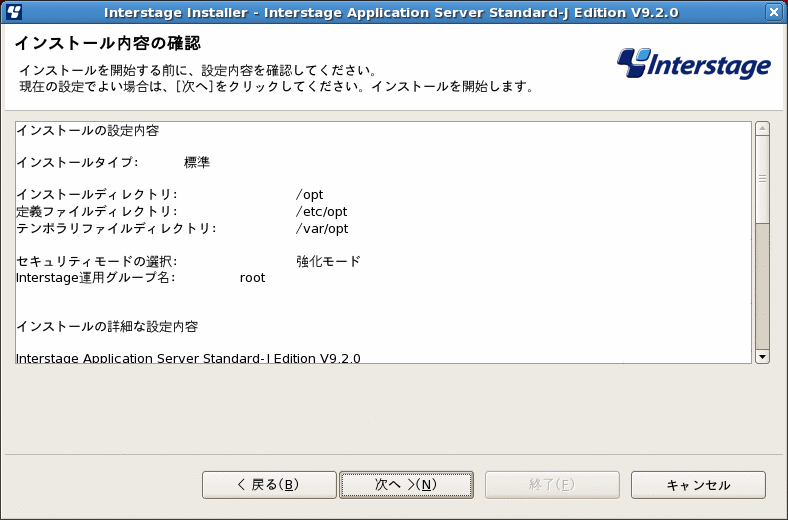
Task: Close the Interstage Installer window
Action: [774, 12]
